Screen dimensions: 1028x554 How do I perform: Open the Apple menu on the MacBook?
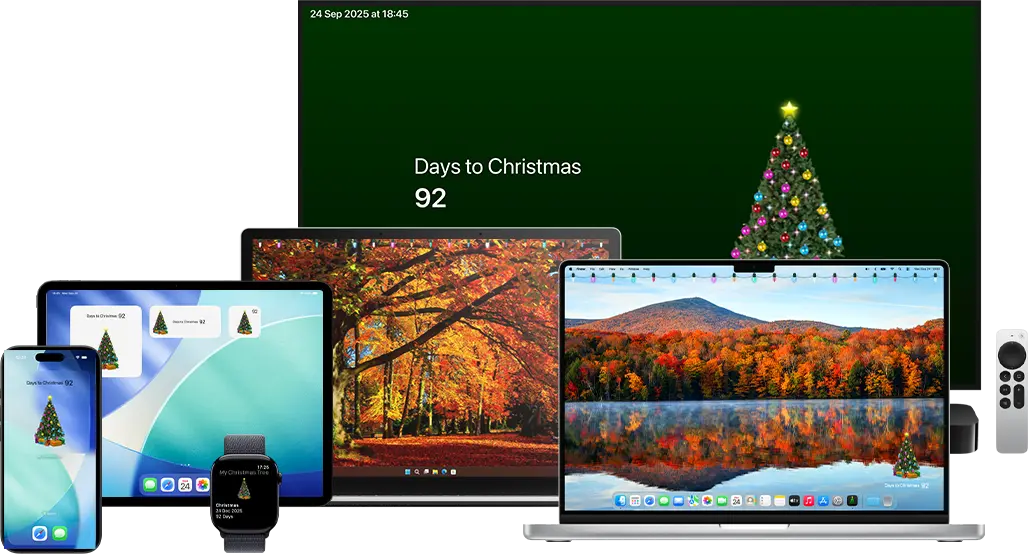click(x=570, y=269)
